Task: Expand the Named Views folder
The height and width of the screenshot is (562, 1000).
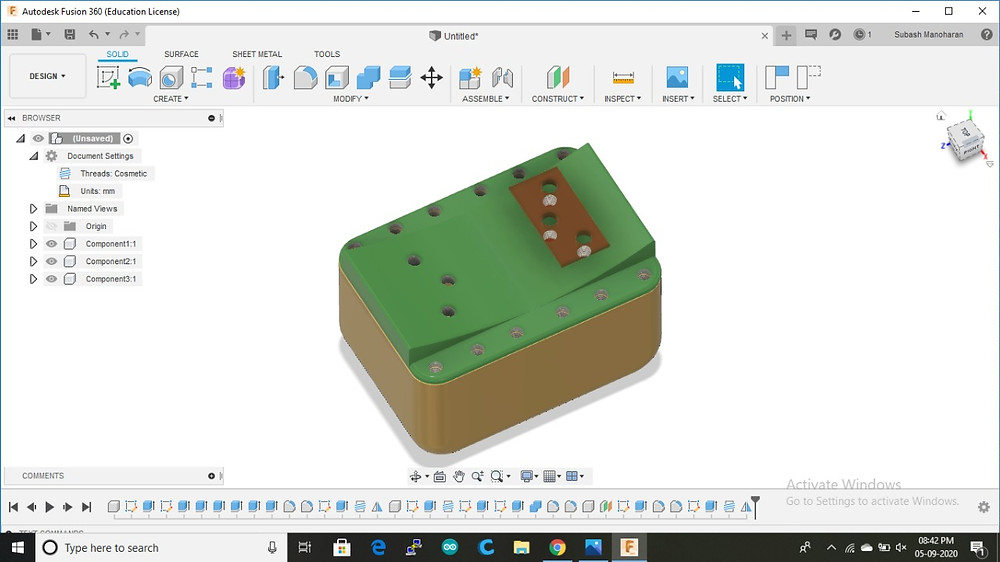Action: coord(33,209)
